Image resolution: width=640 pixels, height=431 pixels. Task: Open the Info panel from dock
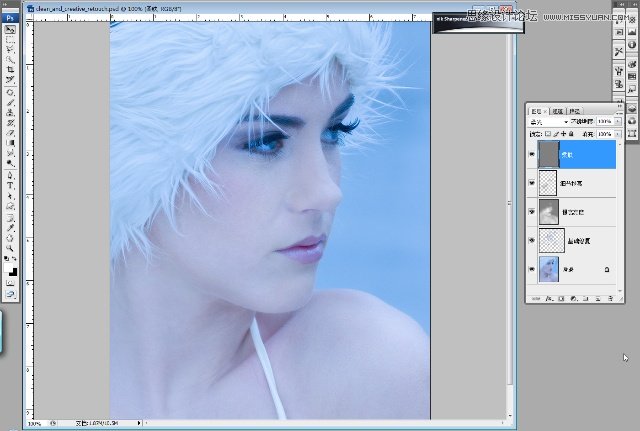coord(632,44)
